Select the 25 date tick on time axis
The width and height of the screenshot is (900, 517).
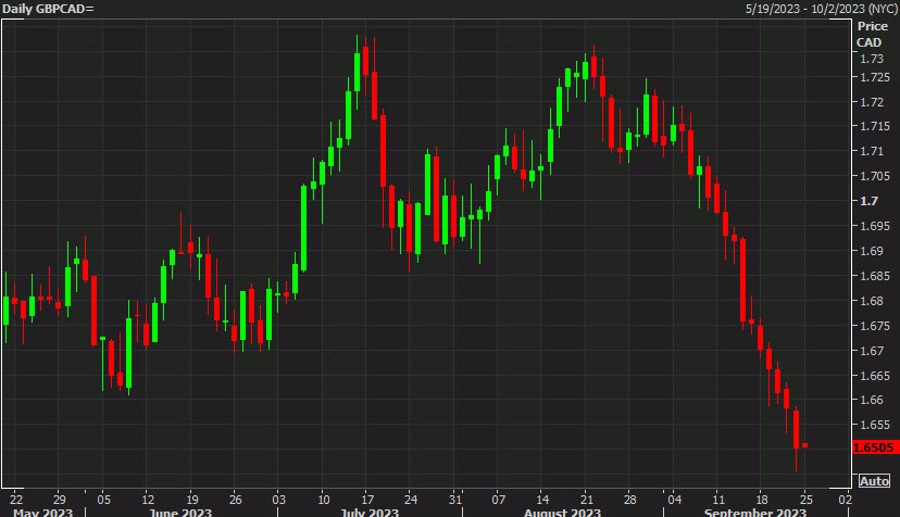click(803, 498)
